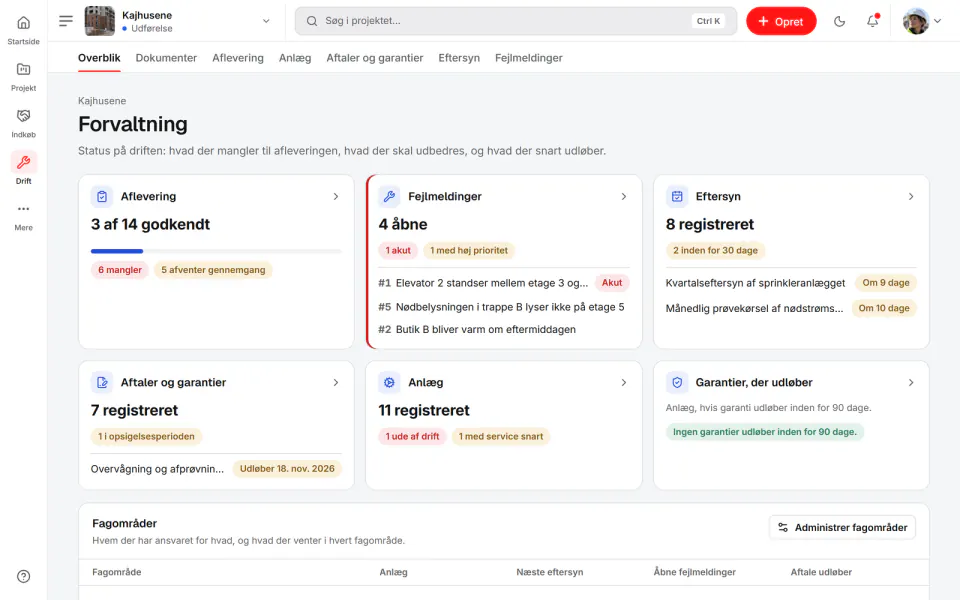Click the Fejlmeldinger wrench card icon
This screenshot has width=960, height=600.
tap(389, 197)
